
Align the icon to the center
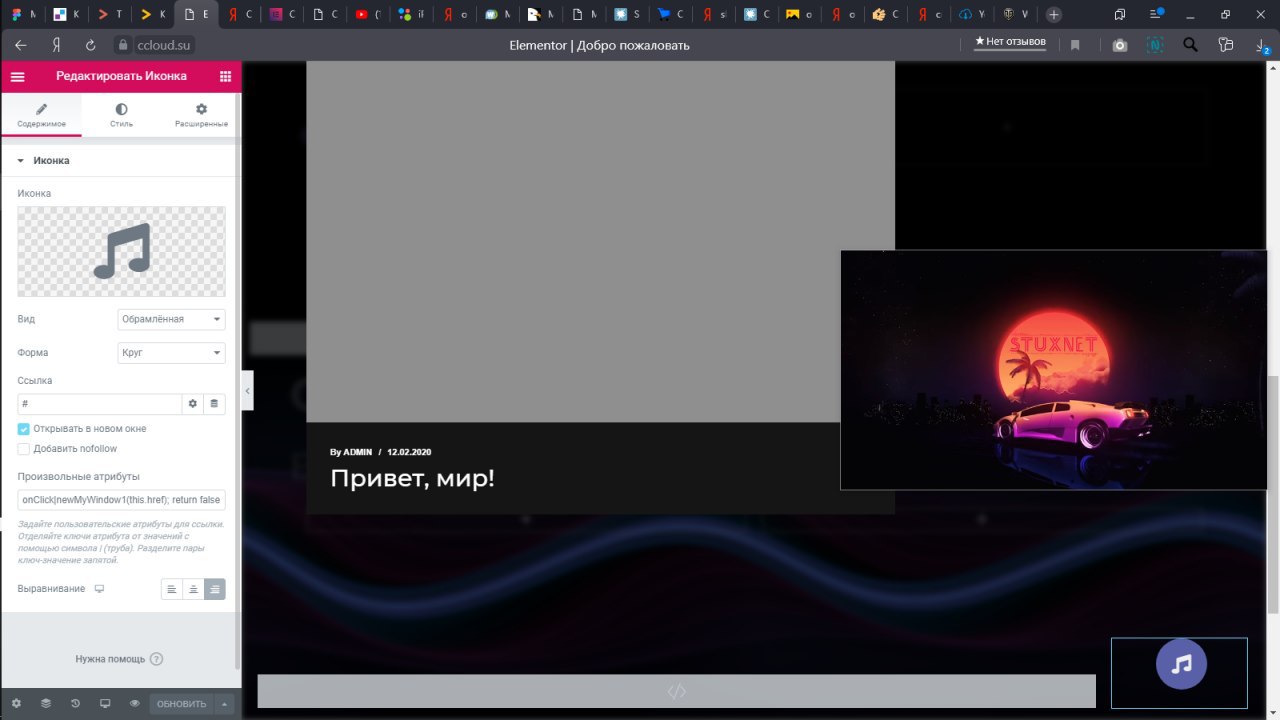[193, 589]
